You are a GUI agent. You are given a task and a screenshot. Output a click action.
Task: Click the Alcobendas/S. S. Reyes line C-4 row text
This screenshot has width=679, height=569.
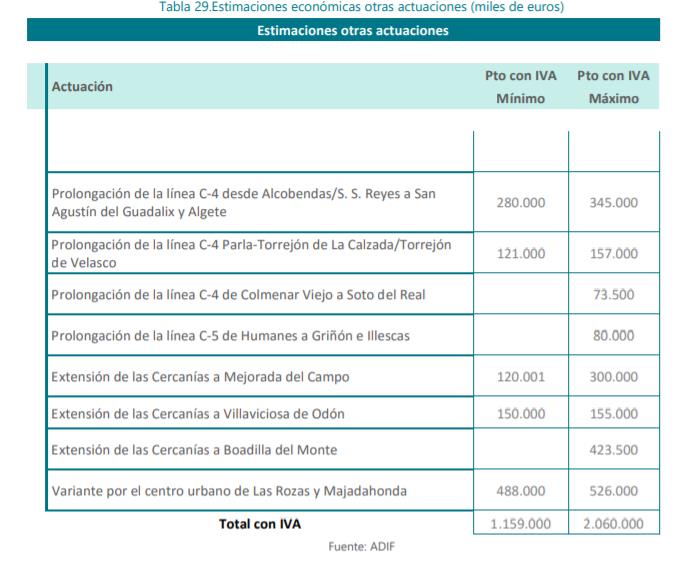pos(244,202)
